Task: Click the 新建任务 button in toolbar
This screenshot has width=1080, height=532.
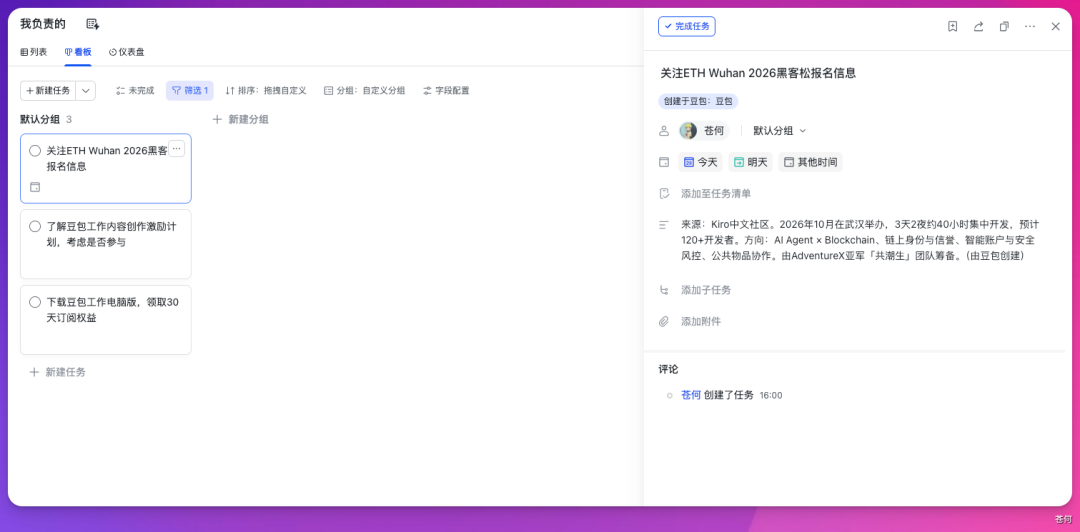Action: coord(48,90)
